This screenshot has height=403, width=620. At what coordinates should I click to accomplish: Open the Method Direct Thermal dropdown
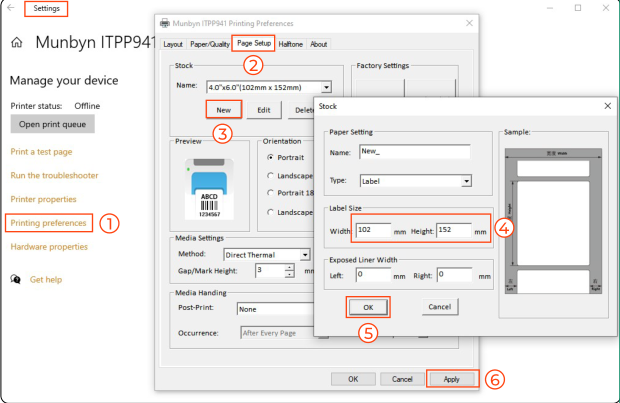point(305,255)
